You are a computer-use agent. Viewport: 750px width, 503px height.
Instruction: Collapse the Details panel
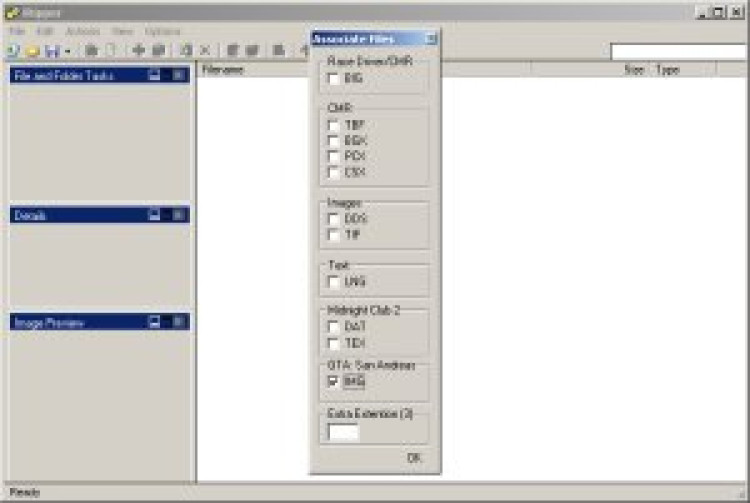point(154,215)
